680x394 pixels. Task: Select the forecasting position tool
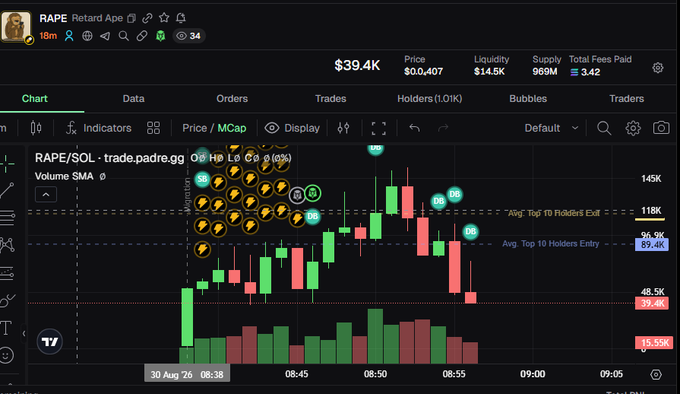tap(7, 273)
